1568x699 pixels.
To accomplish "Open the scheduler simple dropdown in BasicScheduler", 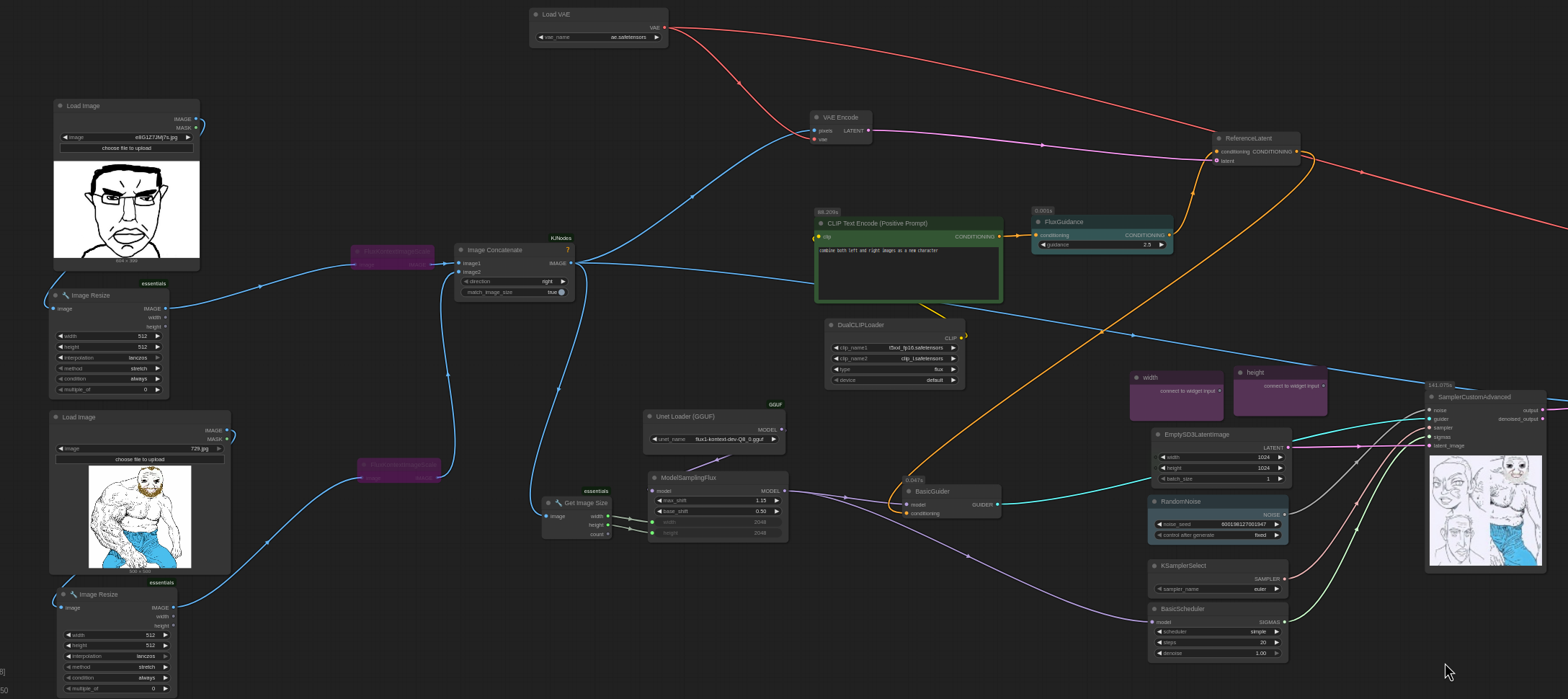I will 1218,632.
